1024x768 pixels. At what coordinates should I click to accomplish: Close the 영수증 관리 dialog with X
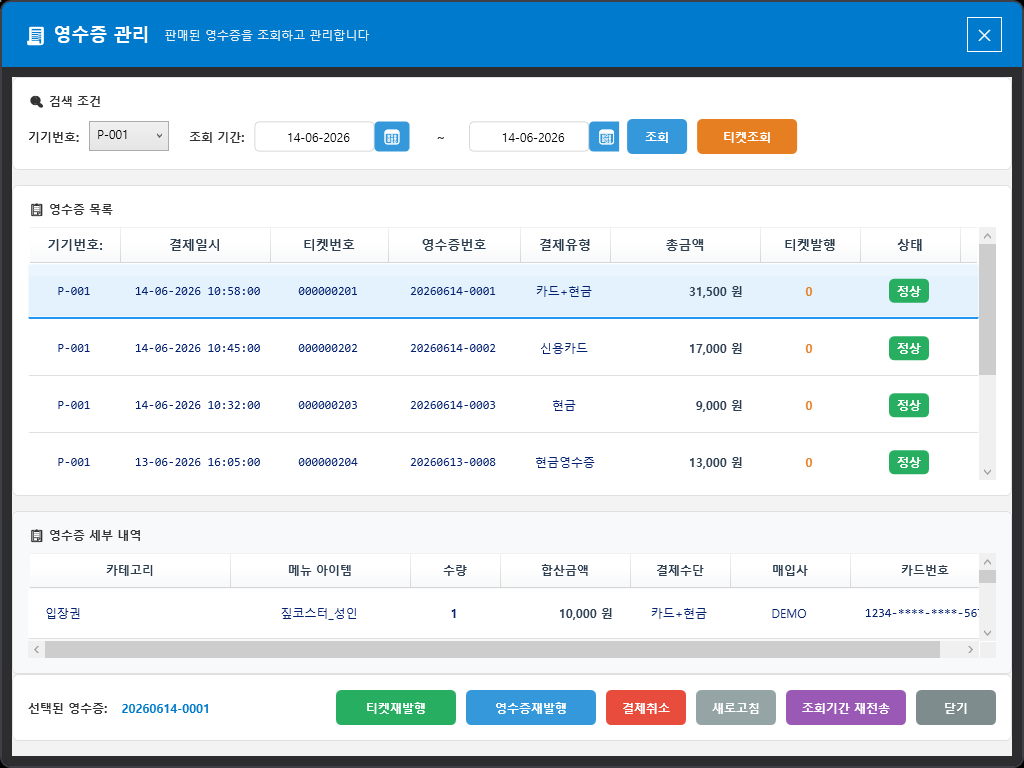coord(984,35)
